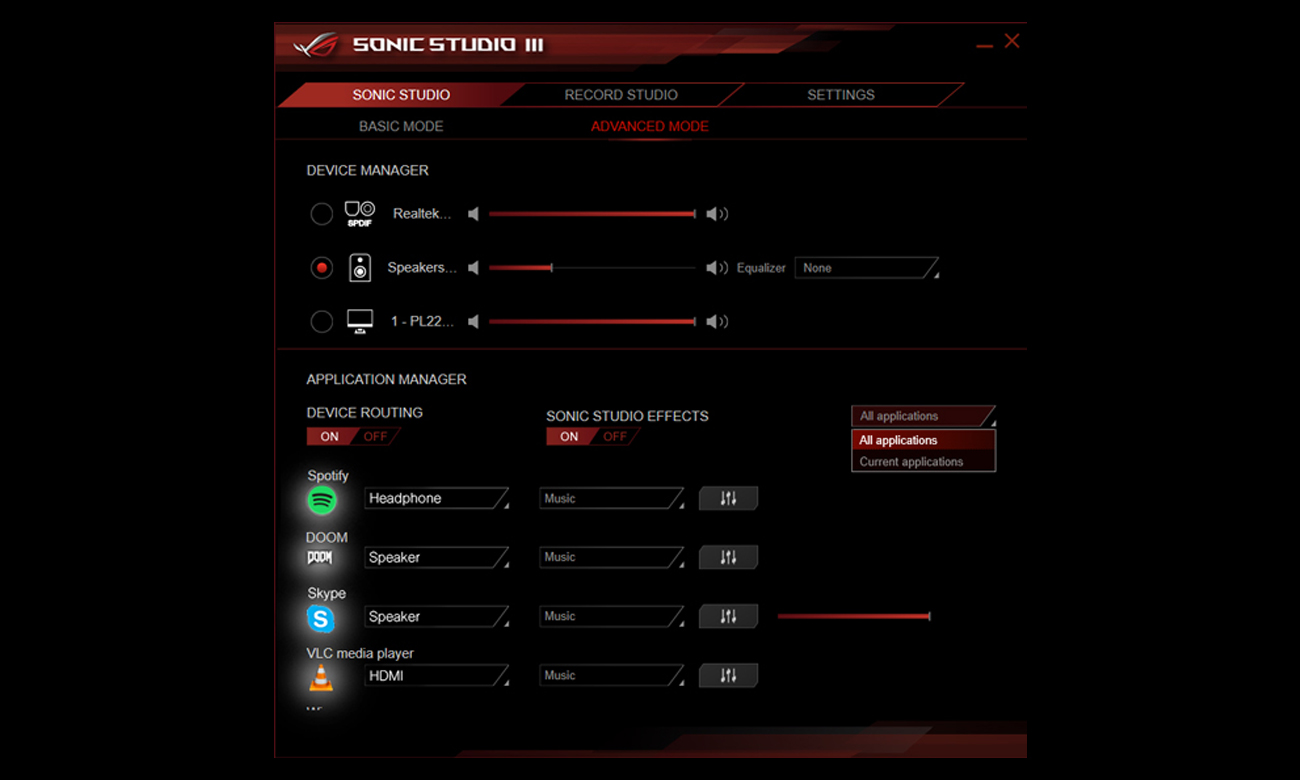Click the Realtek SPDIF device icon
This screenshot has height=780, width=1300.
tap(360, 214)
